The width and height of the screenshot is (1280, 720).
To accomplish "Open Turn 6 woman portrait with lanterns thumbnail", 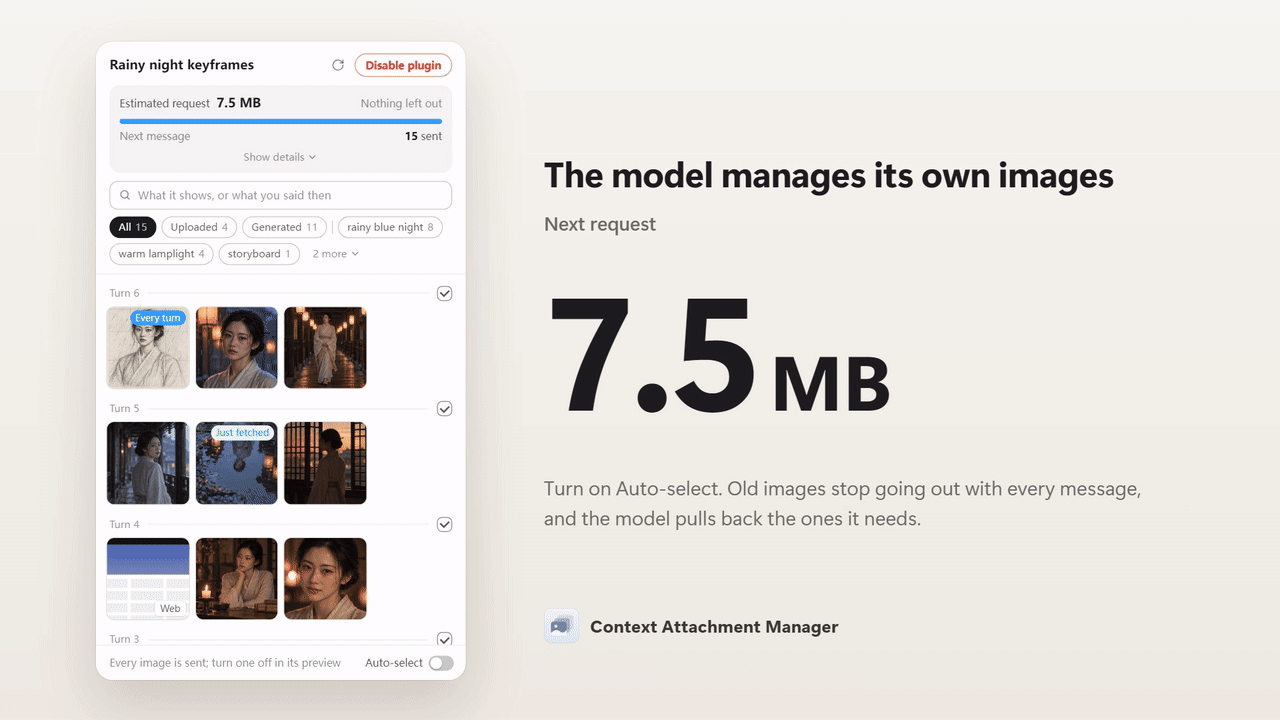I will (x=237, y=348).
